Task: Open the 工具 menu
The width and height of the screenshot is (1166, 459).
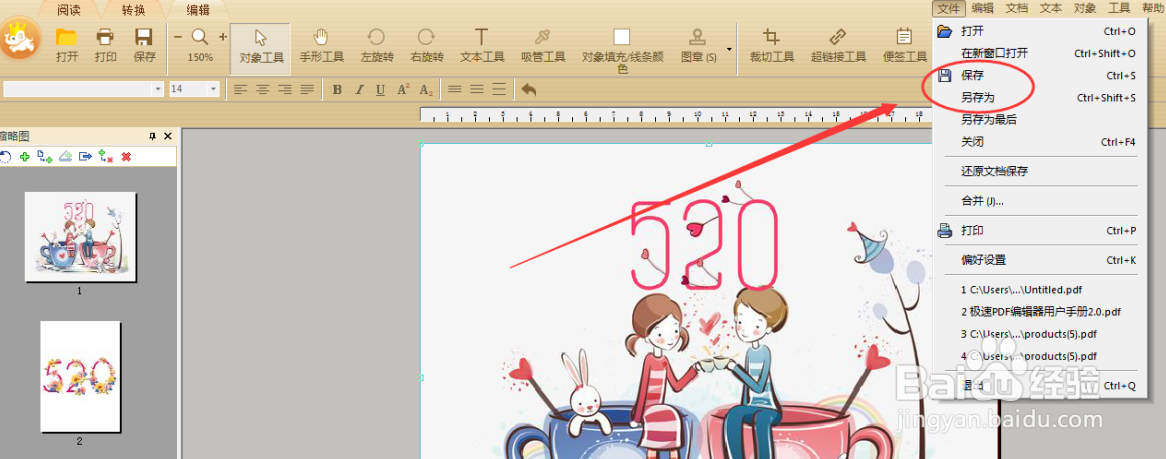Action: (x=1119, y=8)
